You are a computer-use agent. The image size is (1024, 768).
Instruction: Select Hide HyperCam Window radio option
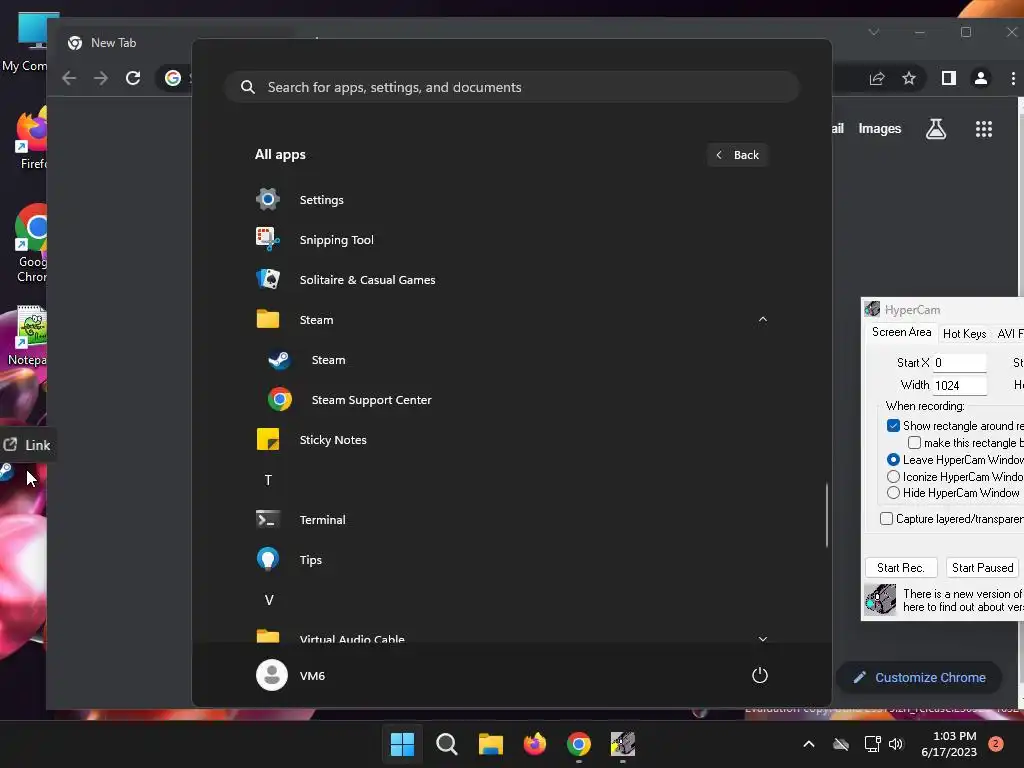click(x=893, y=493)
